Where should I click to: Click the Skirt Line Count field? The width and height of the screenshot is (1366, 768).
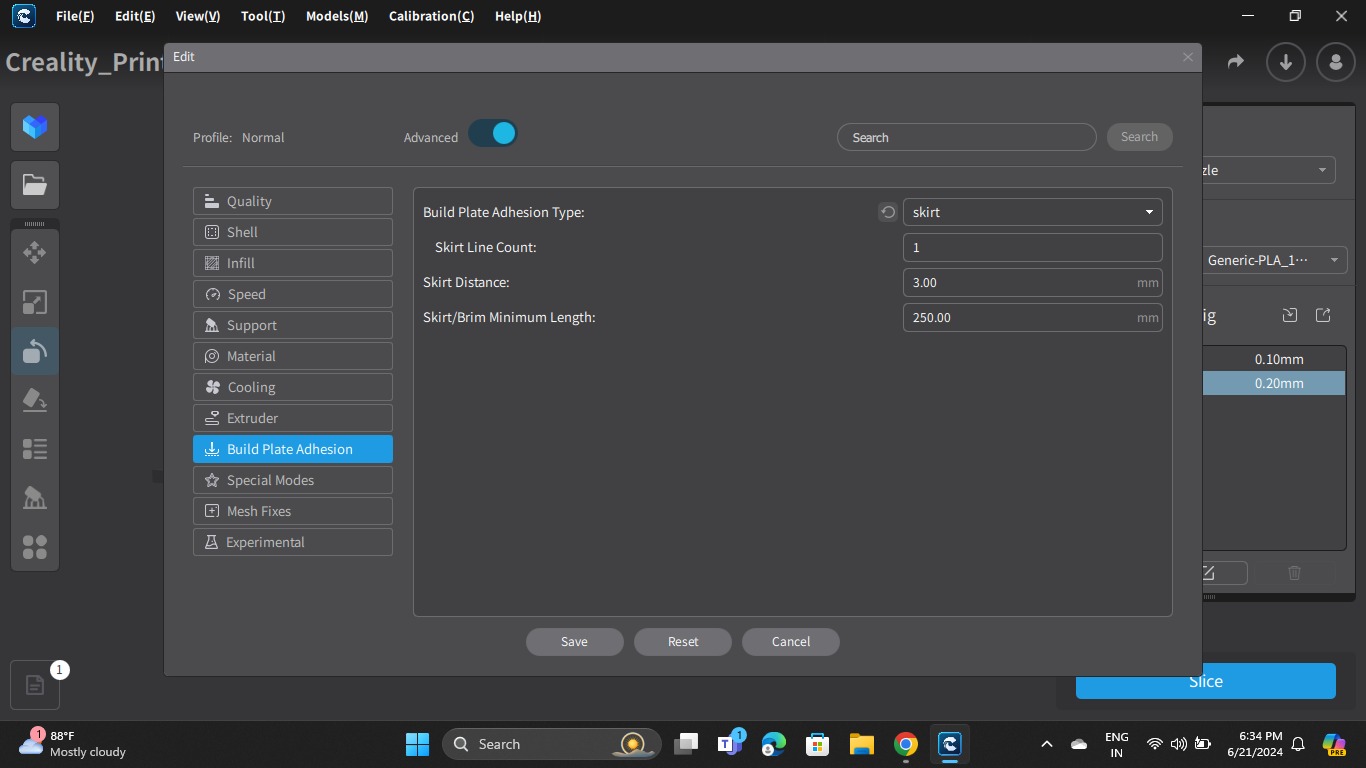[1032, 247]
